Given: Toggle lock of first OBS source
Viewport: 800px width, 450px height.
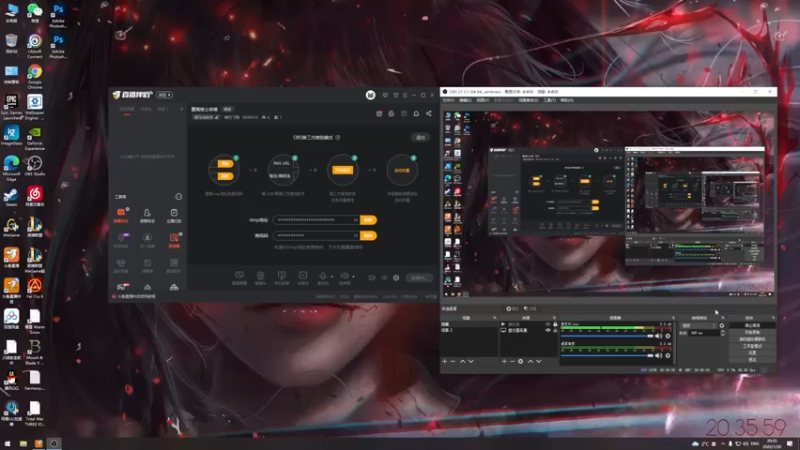Looking at the screenshot, I should click(555, 324).
